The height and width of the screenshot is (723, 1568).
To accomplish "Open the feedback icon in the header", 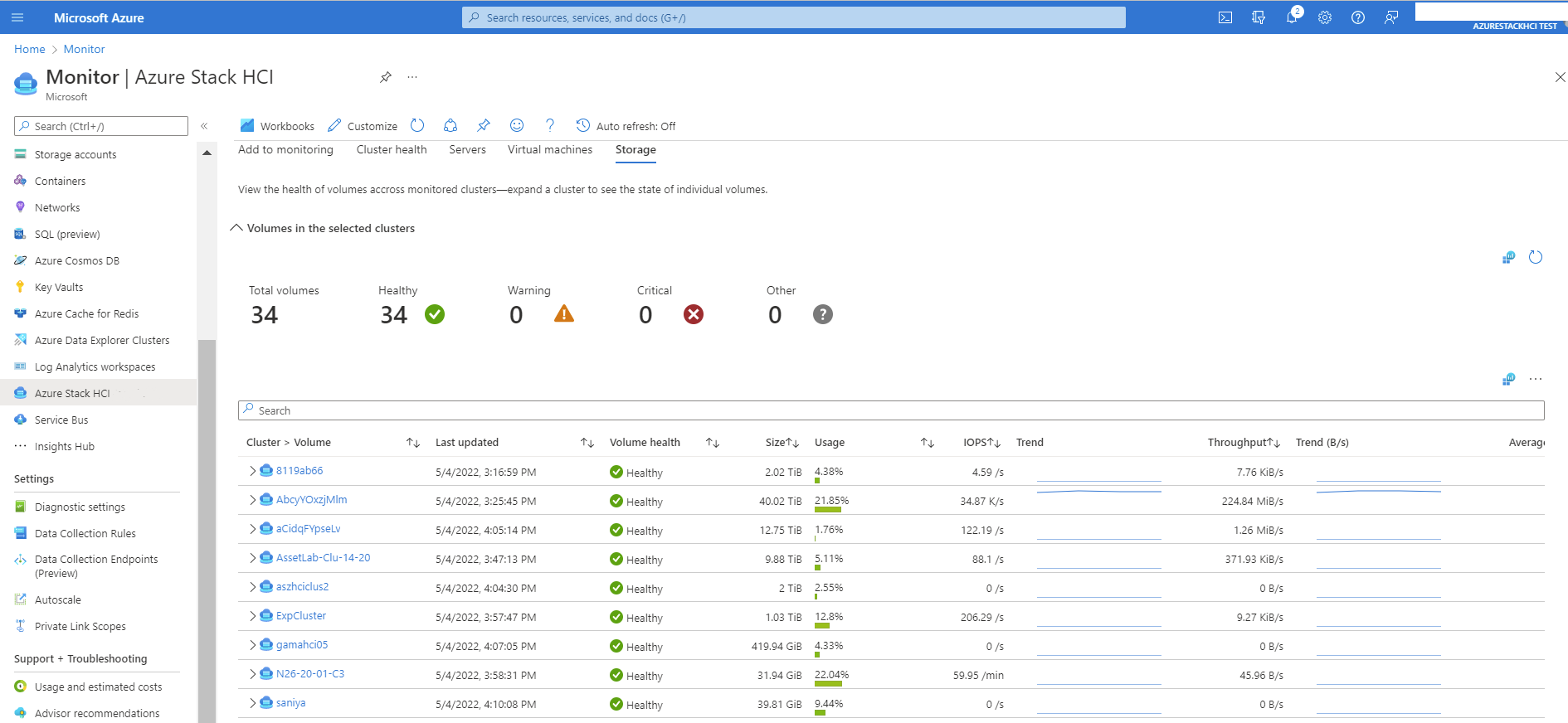I will [1391, 17].
